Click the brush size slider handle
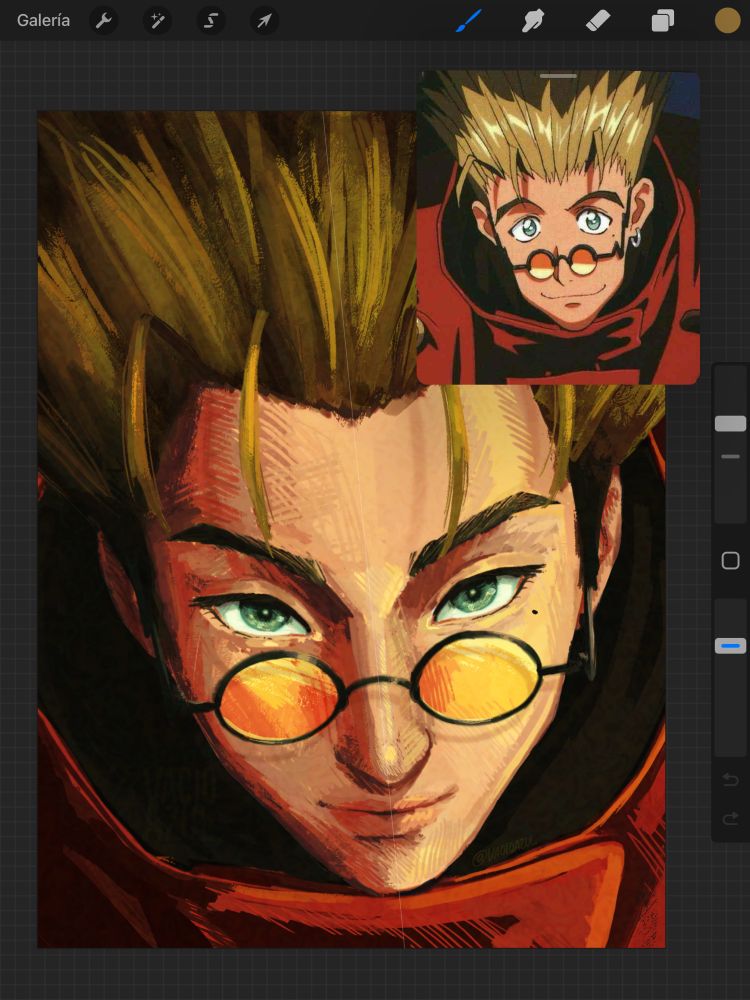The height and width of the screenshot is (1000, 750). click(730, 423)
